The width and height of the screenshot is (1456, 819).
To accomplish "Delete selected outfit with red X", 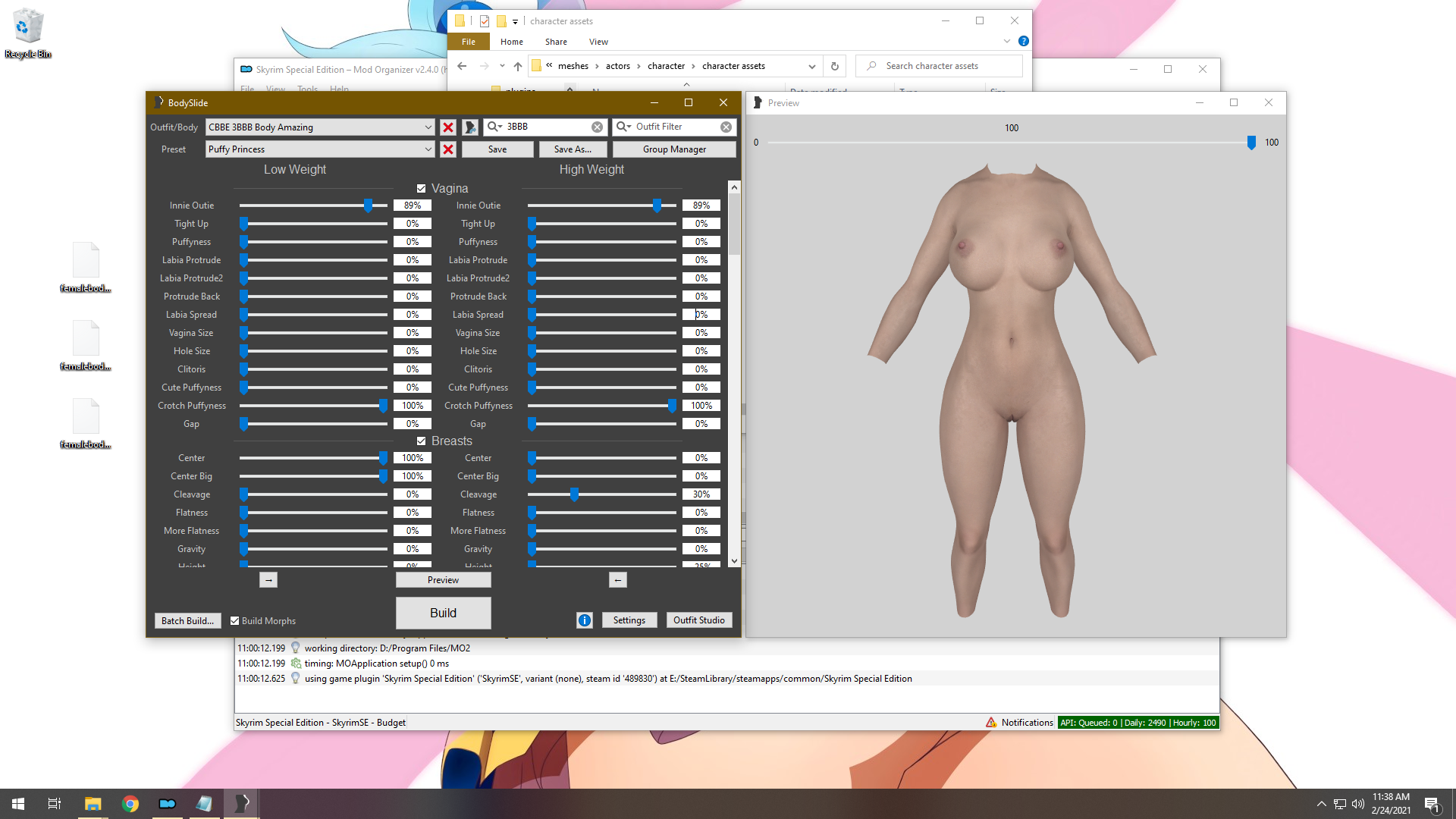I will [x=448, y=127].
